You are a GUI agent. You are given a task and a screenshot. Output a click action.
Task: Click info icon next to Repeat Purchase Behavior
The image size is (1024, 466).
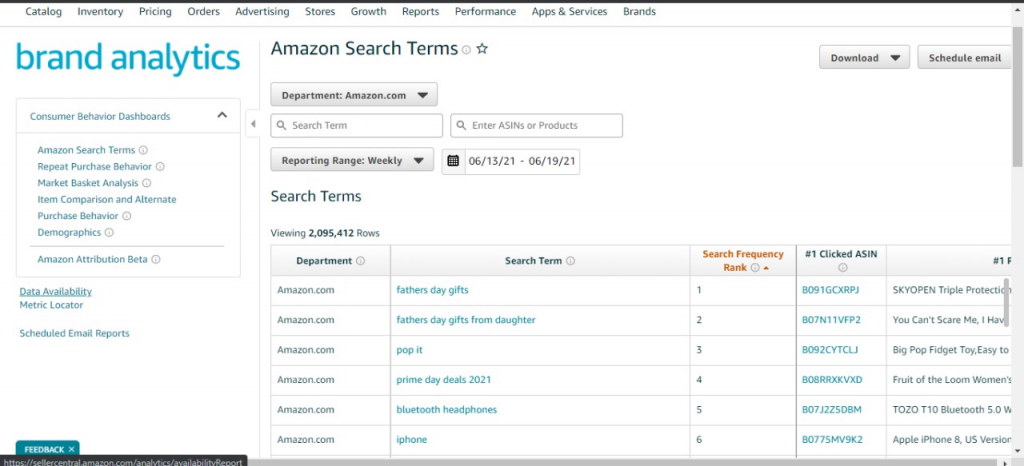(x=160, y=166)
